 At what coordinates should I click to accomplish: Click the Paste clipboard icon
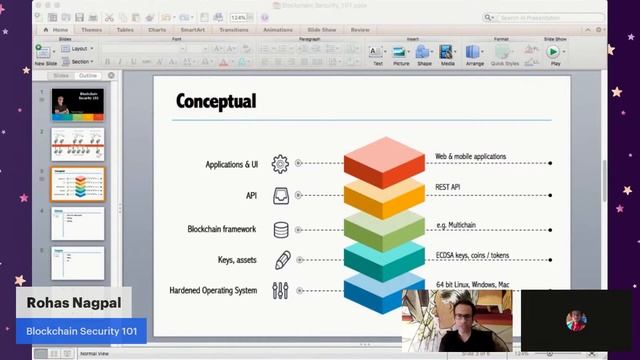[x=136, y=18]
